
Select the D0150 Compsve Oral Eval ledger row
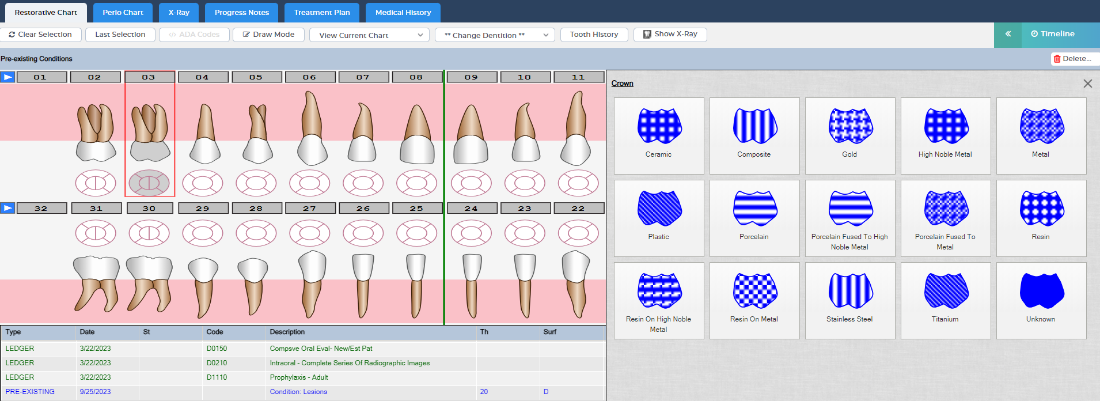(302, 348)
